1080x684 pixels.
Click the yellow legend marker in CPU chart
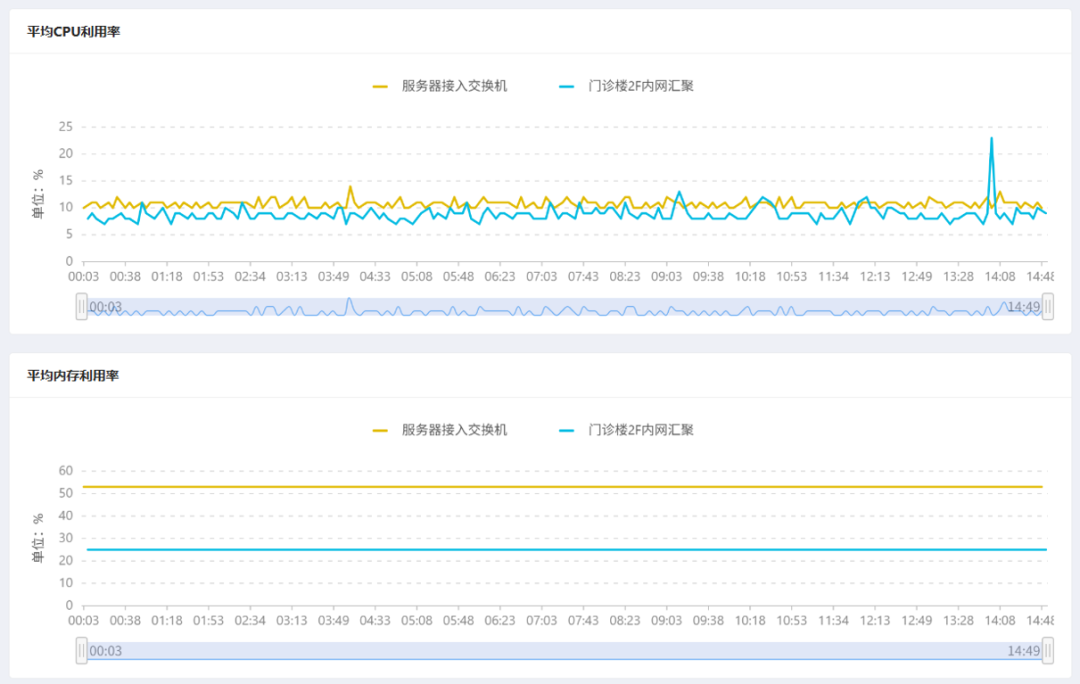click(380, 87)
